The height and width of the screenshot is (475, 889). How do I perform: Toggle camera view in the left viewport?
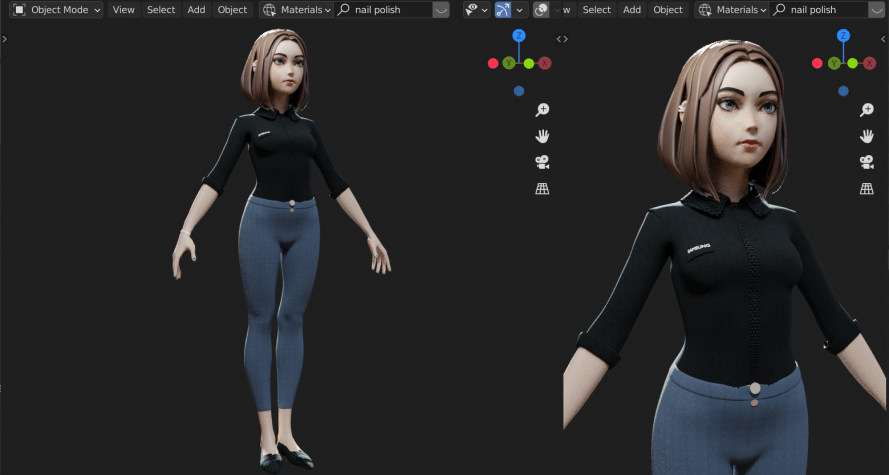(542, 162)
